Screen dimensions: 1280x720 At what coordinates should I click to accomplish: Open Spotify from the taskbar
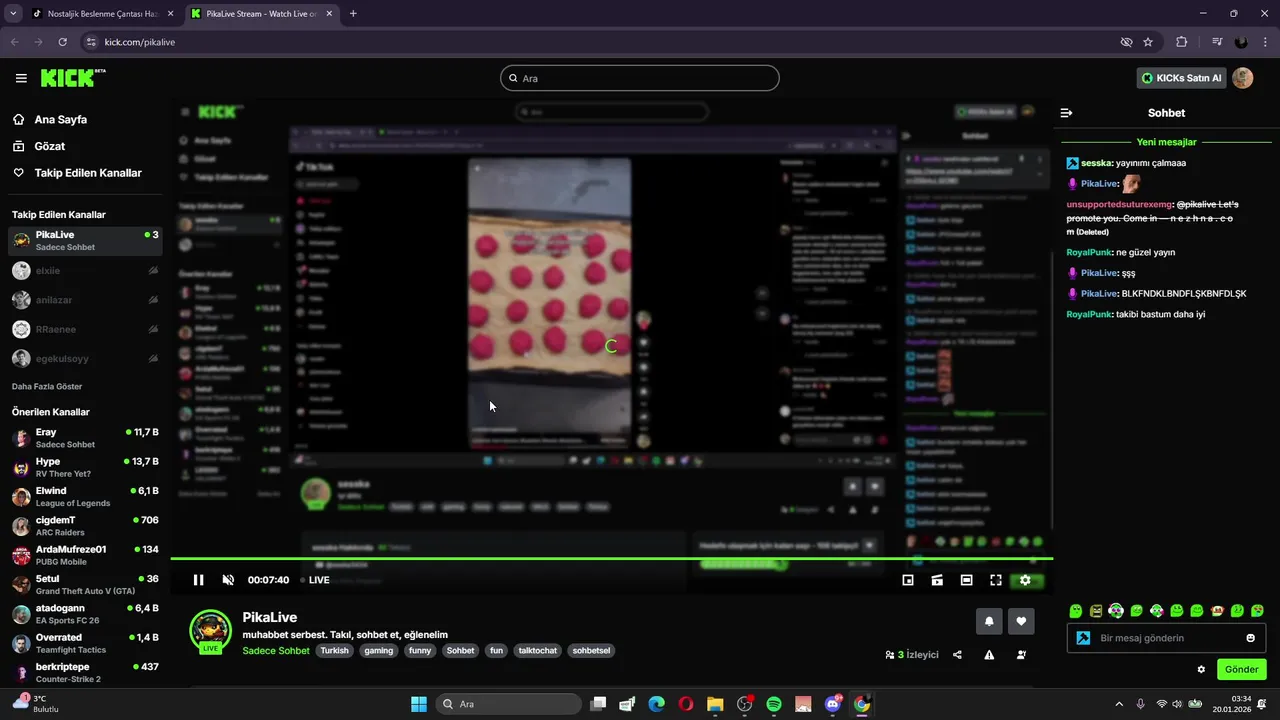coord(774,704)
